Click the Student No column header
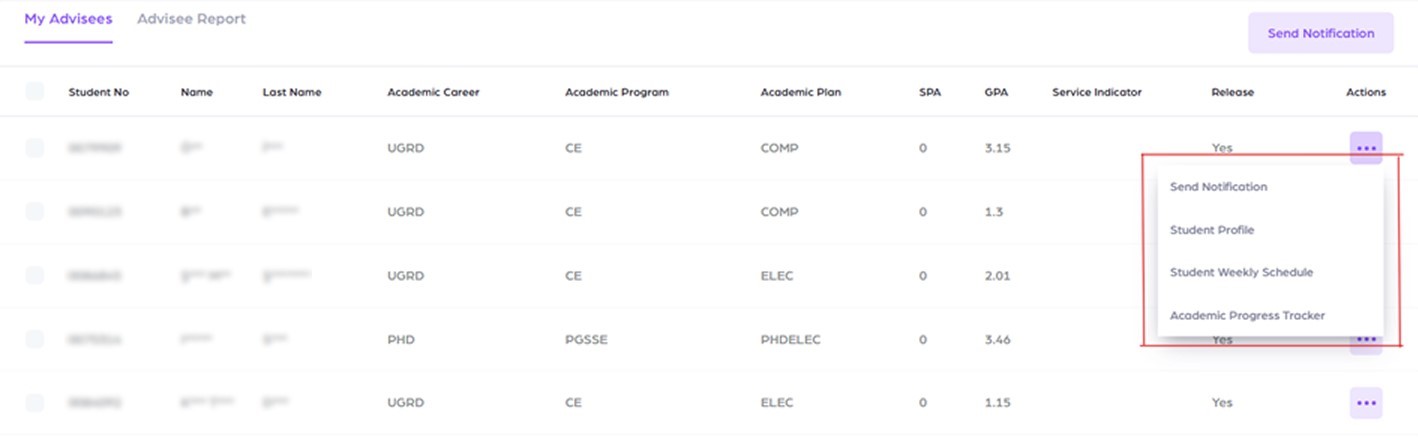Screen dimensions: 1418x443 [98, 92]
